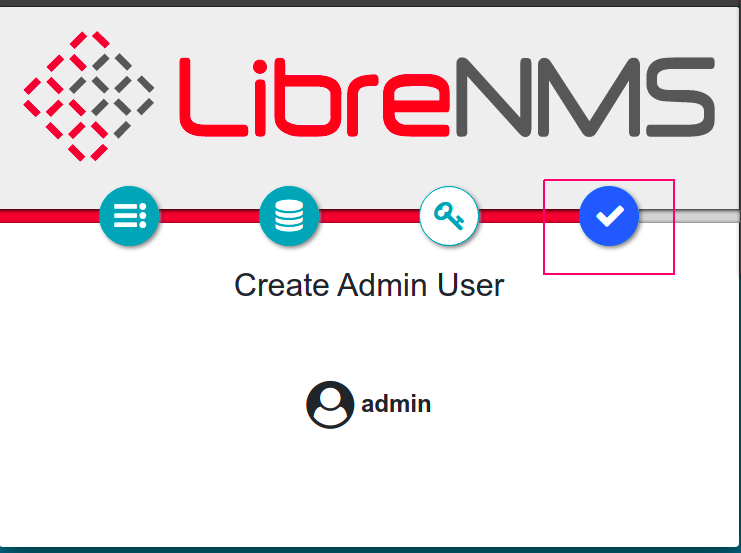This screenshot has width=741, height=553.
Task: Click the blue checkmark finish install step
Action: (x=609, y=216)
